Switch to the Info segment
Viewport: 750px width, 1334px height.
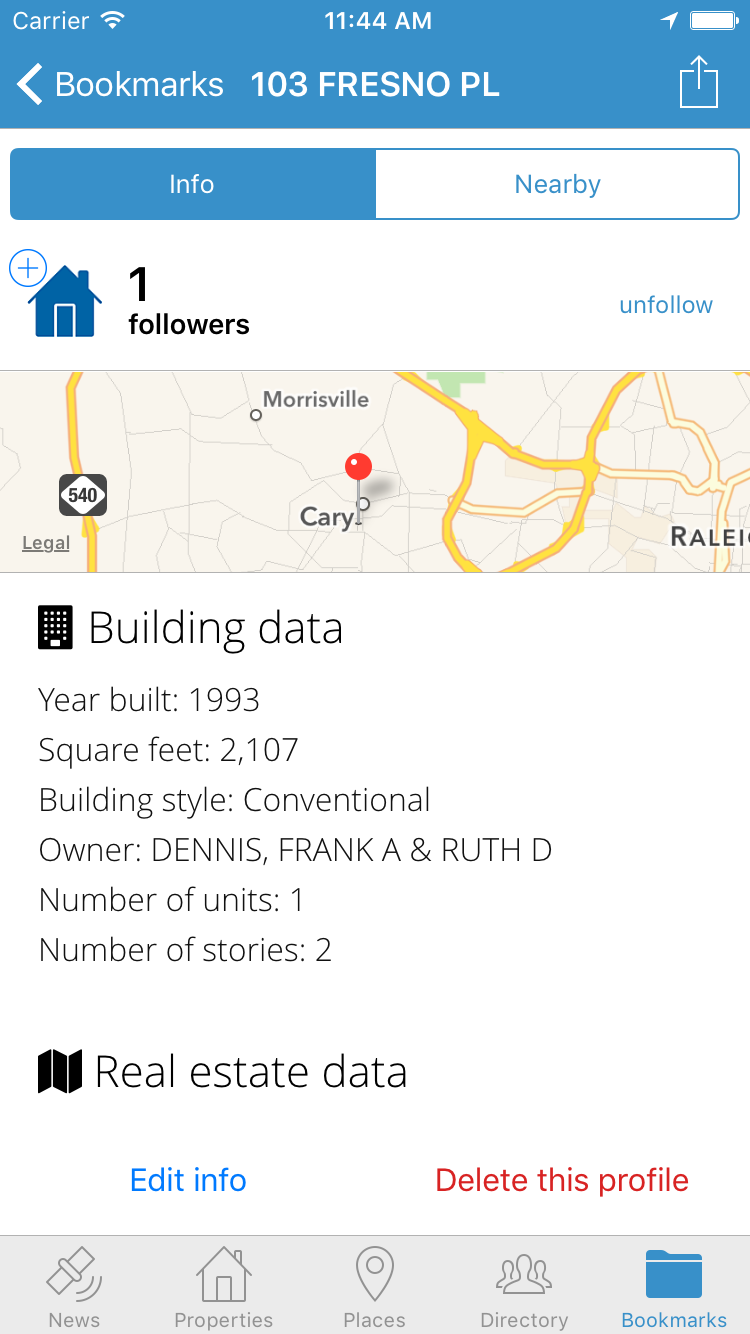[x=192, y=184]
